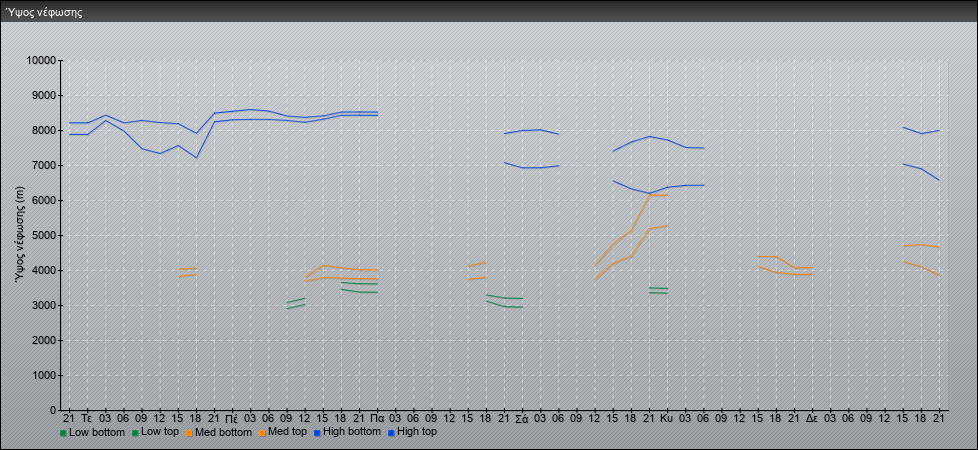Screen dimensions: 978x450
Task: Select the 5000 y-axis label
Action: (44, 235)
